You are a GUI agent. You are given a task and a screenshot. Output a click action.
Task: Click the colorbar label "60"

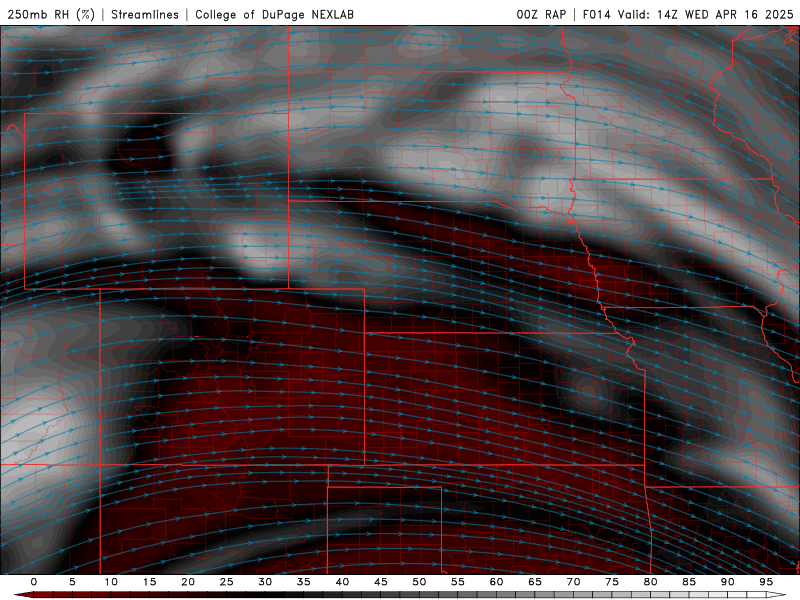[x=496, y=582]
